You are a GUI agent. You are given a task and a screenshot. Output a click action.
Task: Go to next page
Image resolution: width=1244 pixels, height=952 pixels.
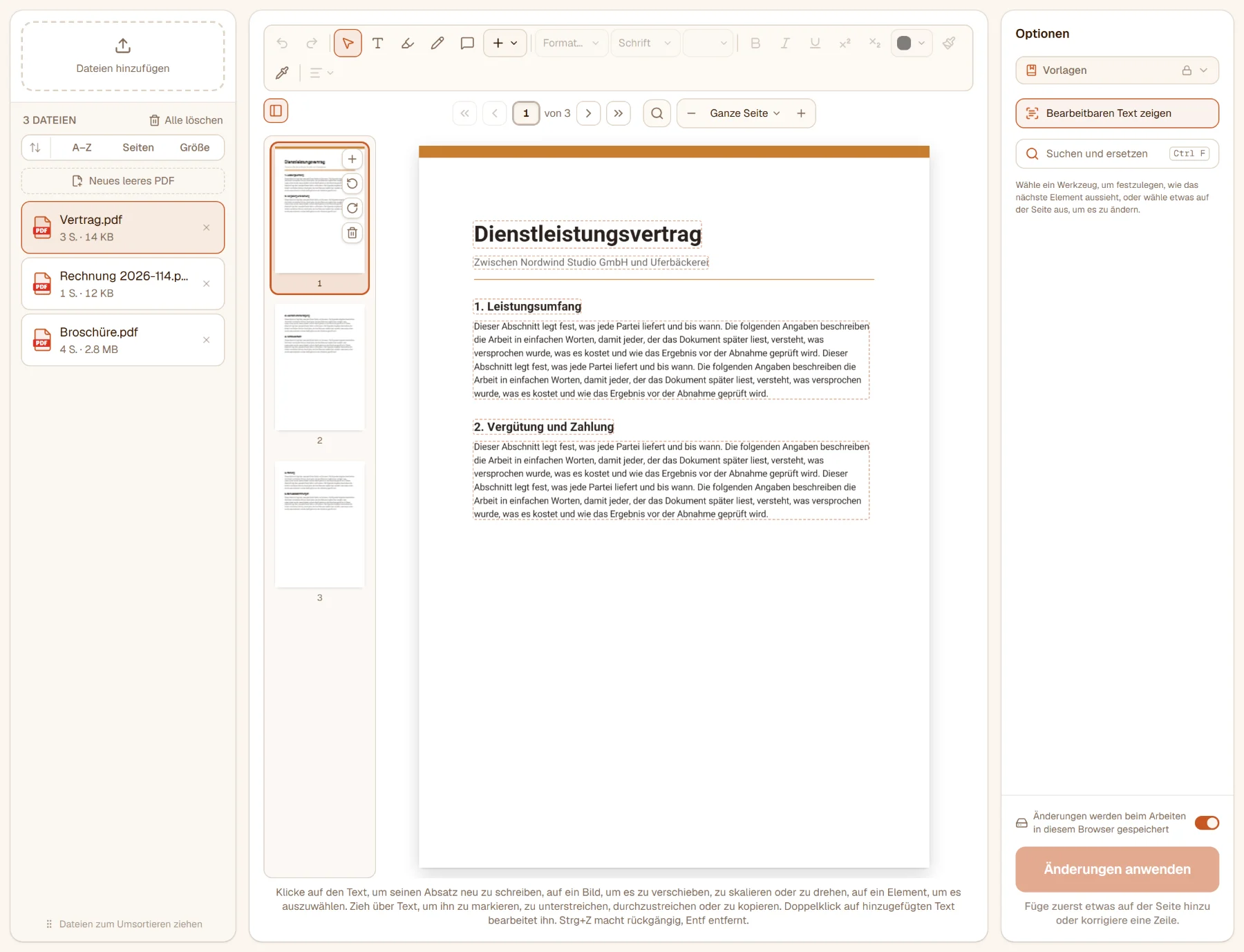(588, 113)
